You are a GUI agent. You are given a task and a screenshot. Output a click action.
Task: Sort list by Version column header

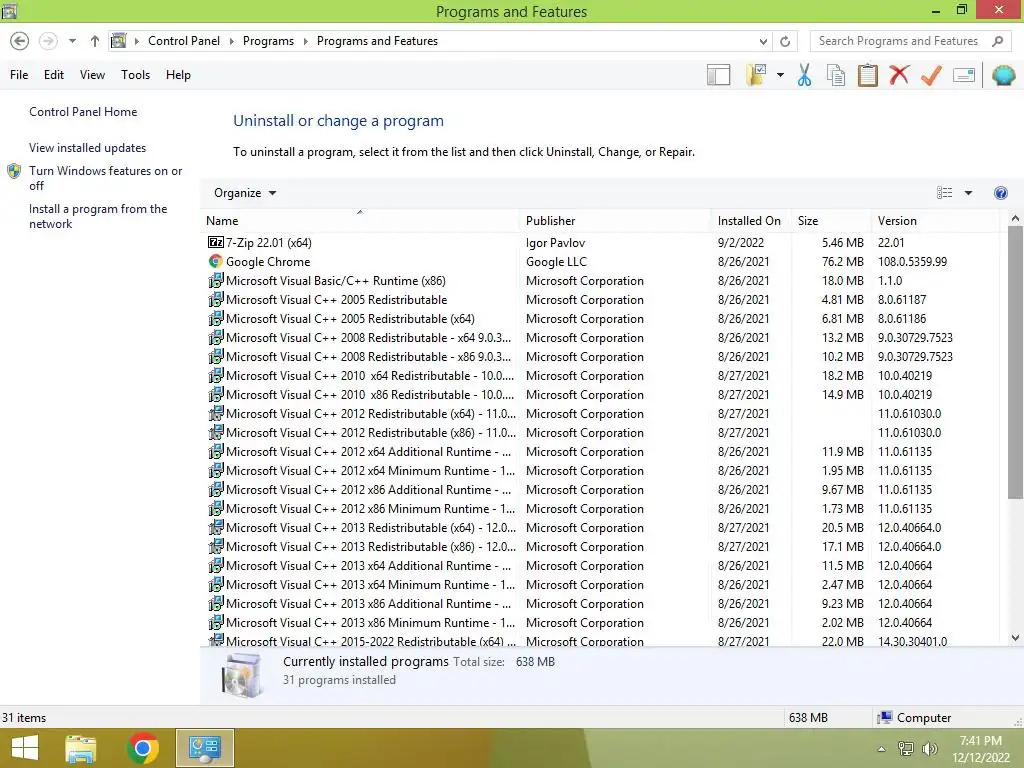(x=935, y=221)
